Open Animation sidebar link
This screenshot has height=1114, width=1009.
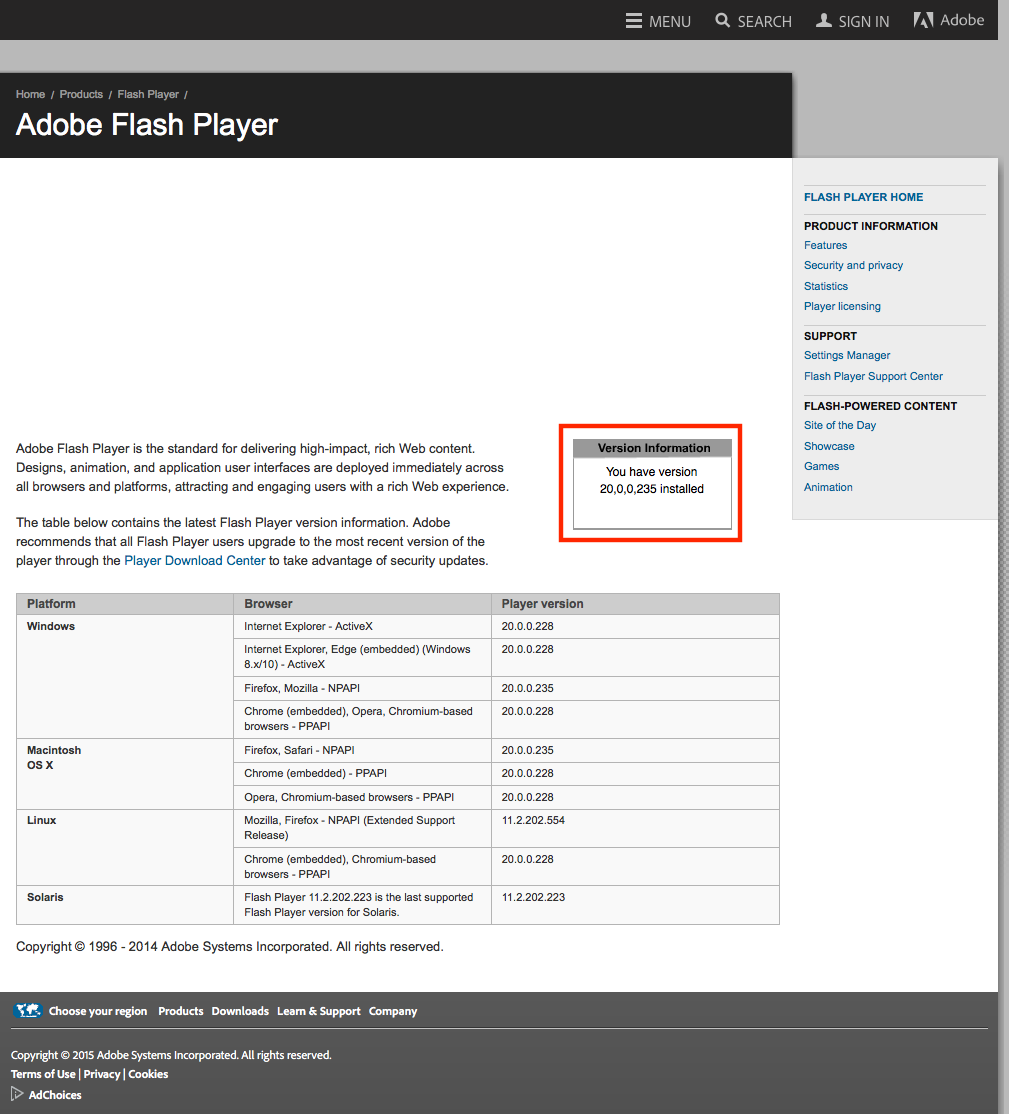[x=828, y=487]
